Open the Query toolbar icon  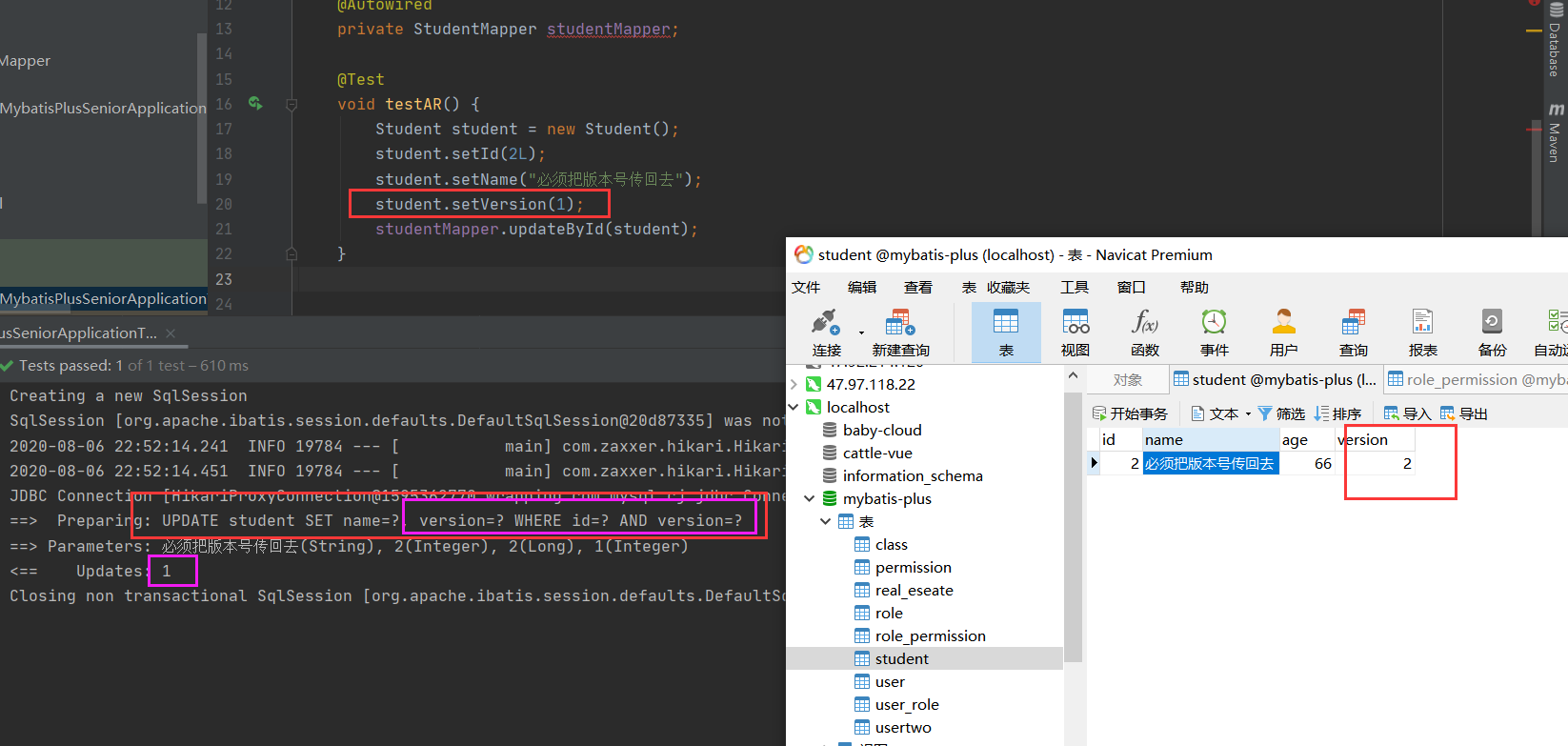(1354, 333)
